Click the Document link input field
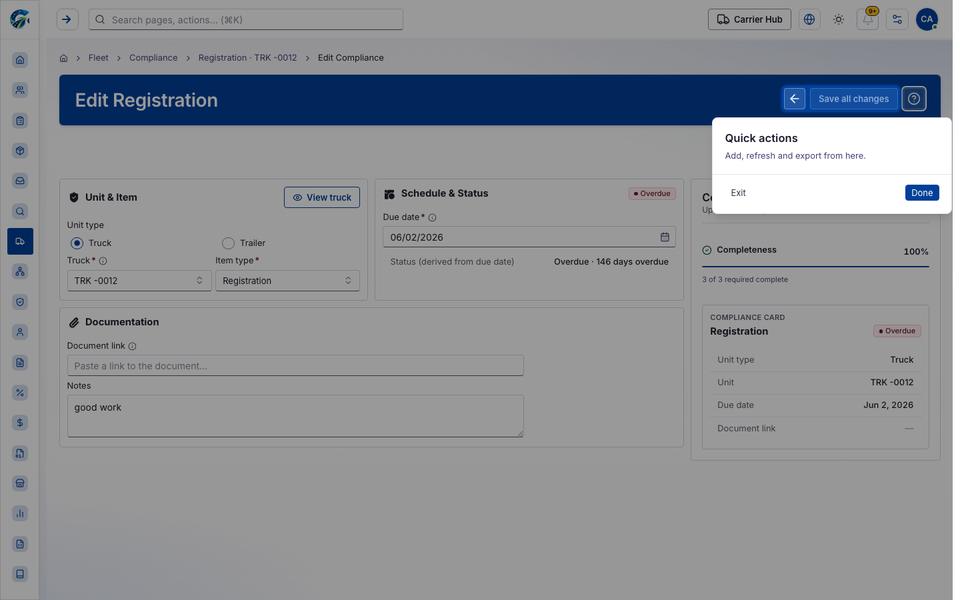The image size is (960, 600). [295, 366]
